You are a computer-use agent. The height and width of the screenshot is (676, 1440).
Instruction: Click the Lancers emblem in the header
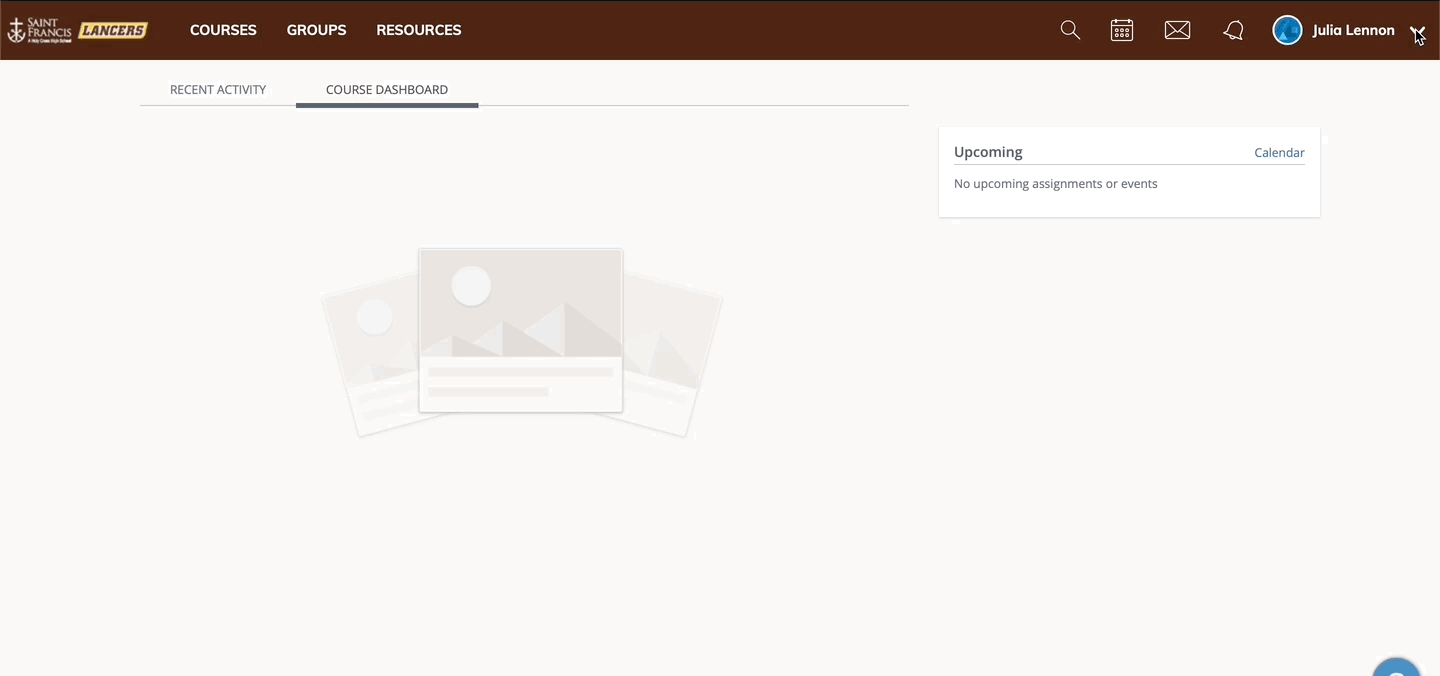tap(112, 30)
